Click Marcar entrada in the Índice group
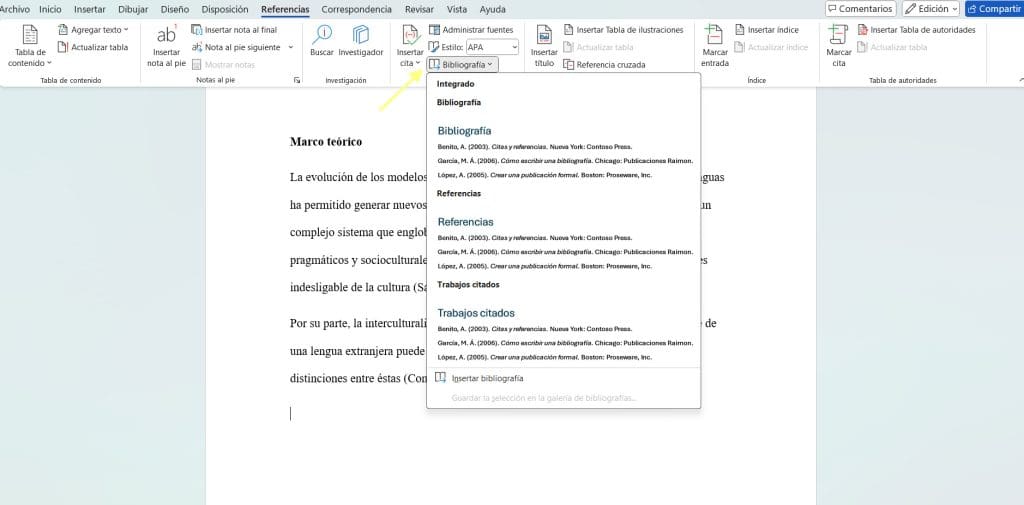The height and width of the screenshot is (505, 1024). [x=715, y=46]
